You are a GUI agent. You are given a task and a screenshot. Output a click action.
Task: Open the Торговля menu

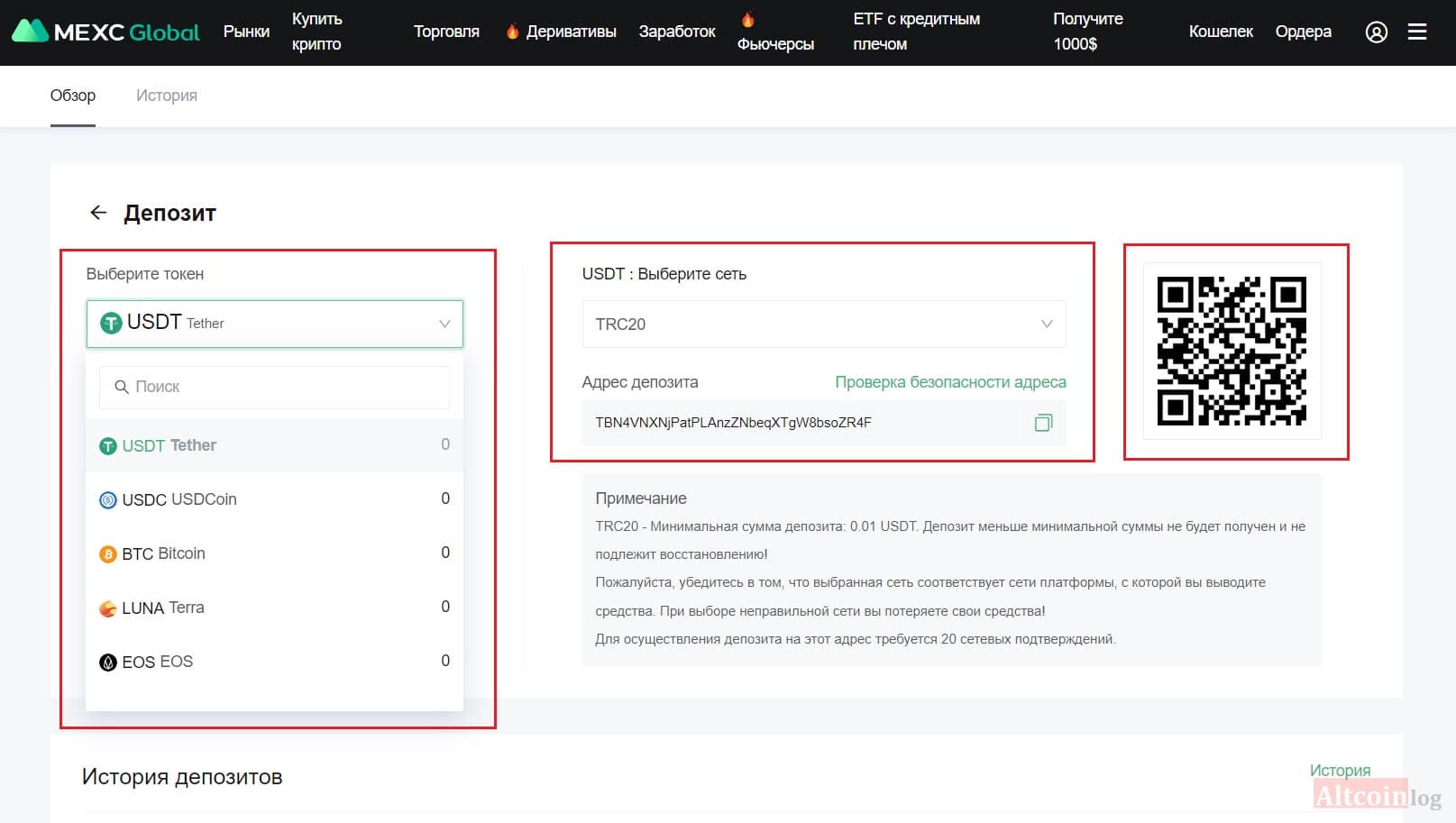tap(446, 32)
